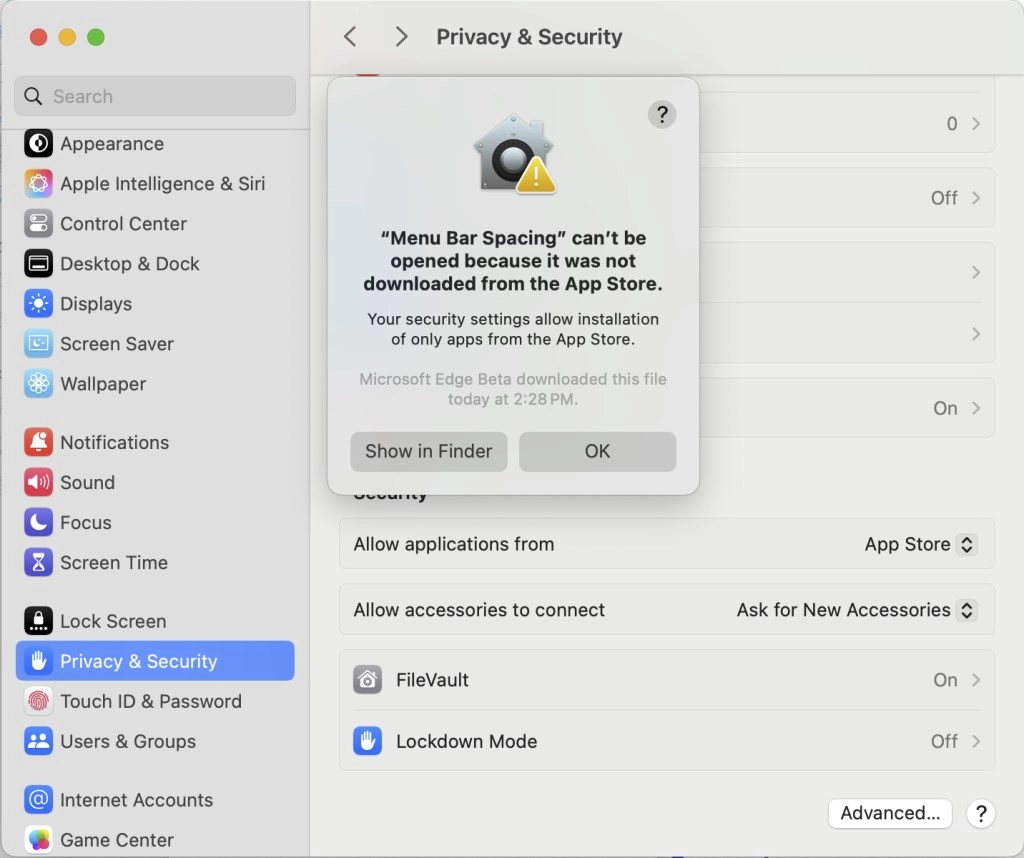
Task: Click the Appearance icon in sidebar
Action: tap(38, 143)
